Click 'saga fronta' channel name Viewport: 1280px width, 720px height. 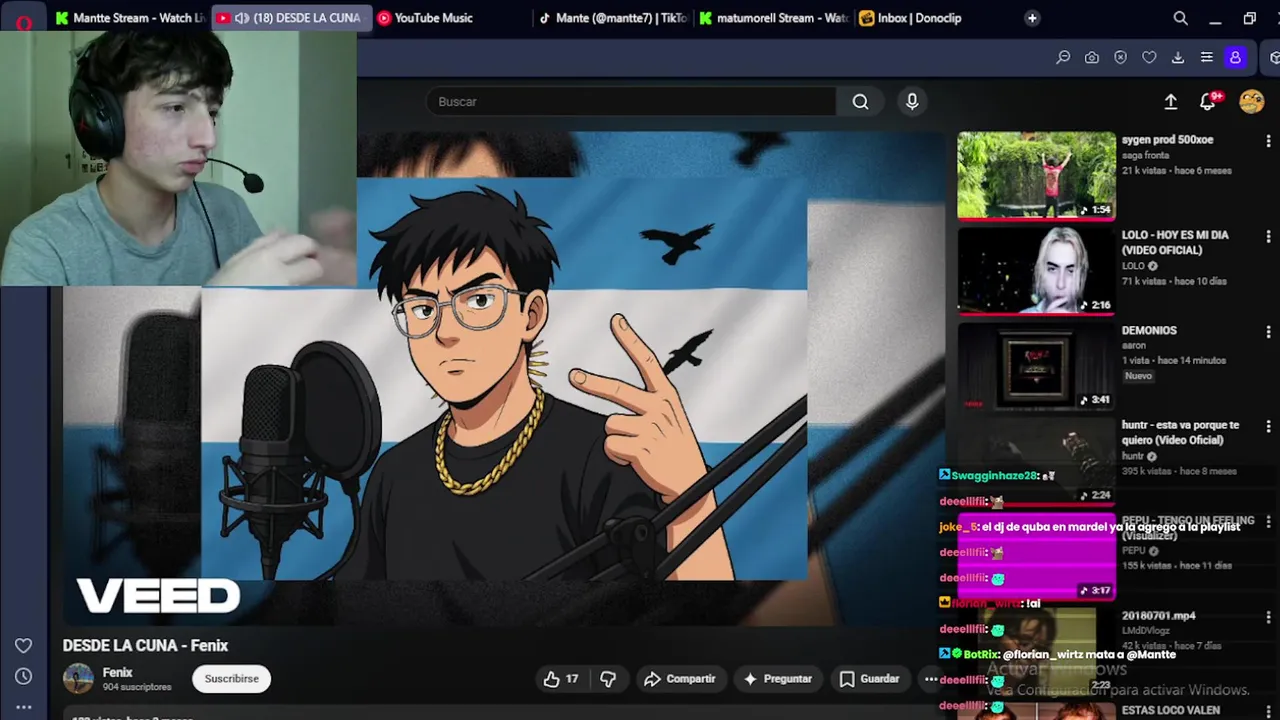coord(1145,155)
